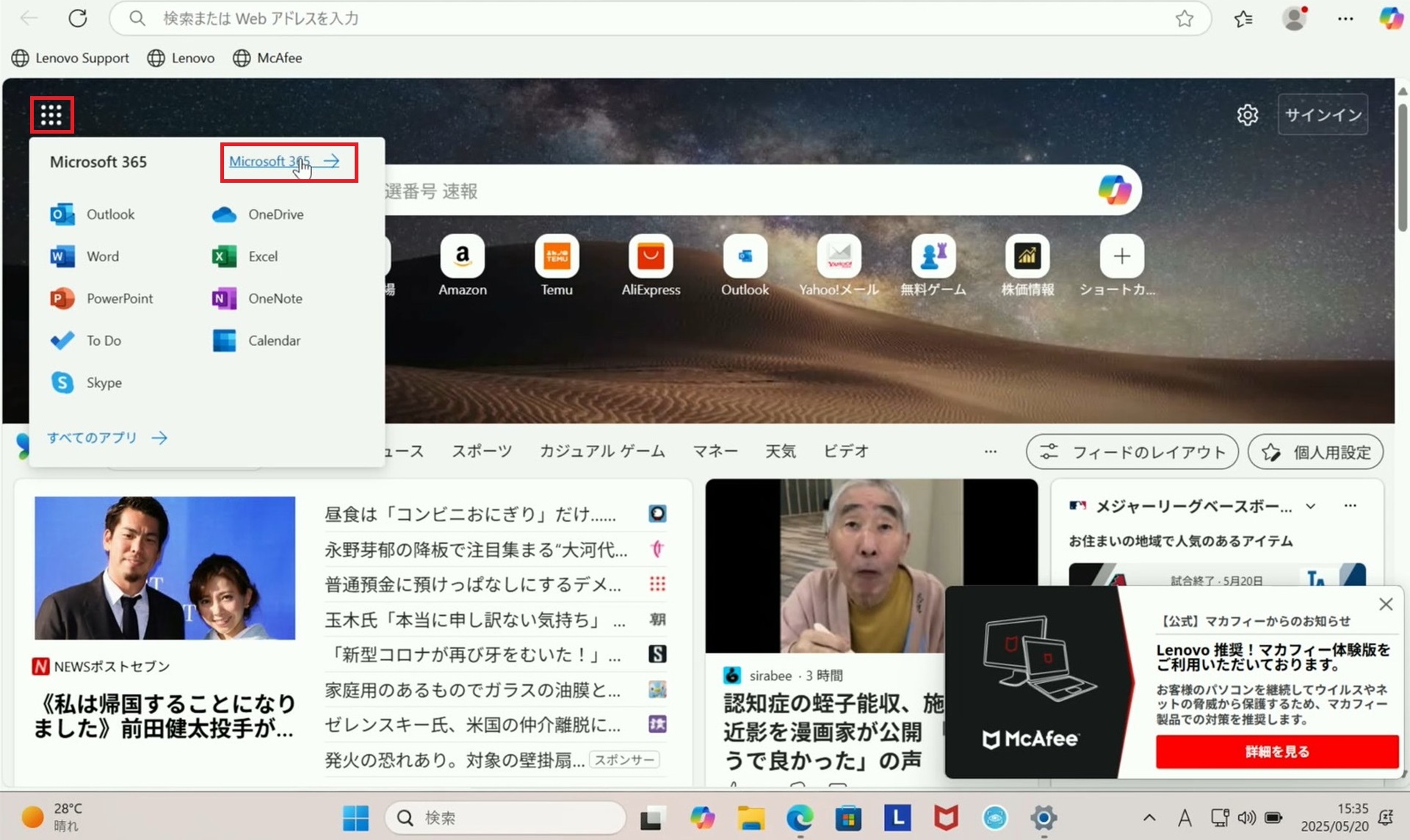Switch to the マネー feed tab
1410x840 pixels.
[x=715, y=451]
